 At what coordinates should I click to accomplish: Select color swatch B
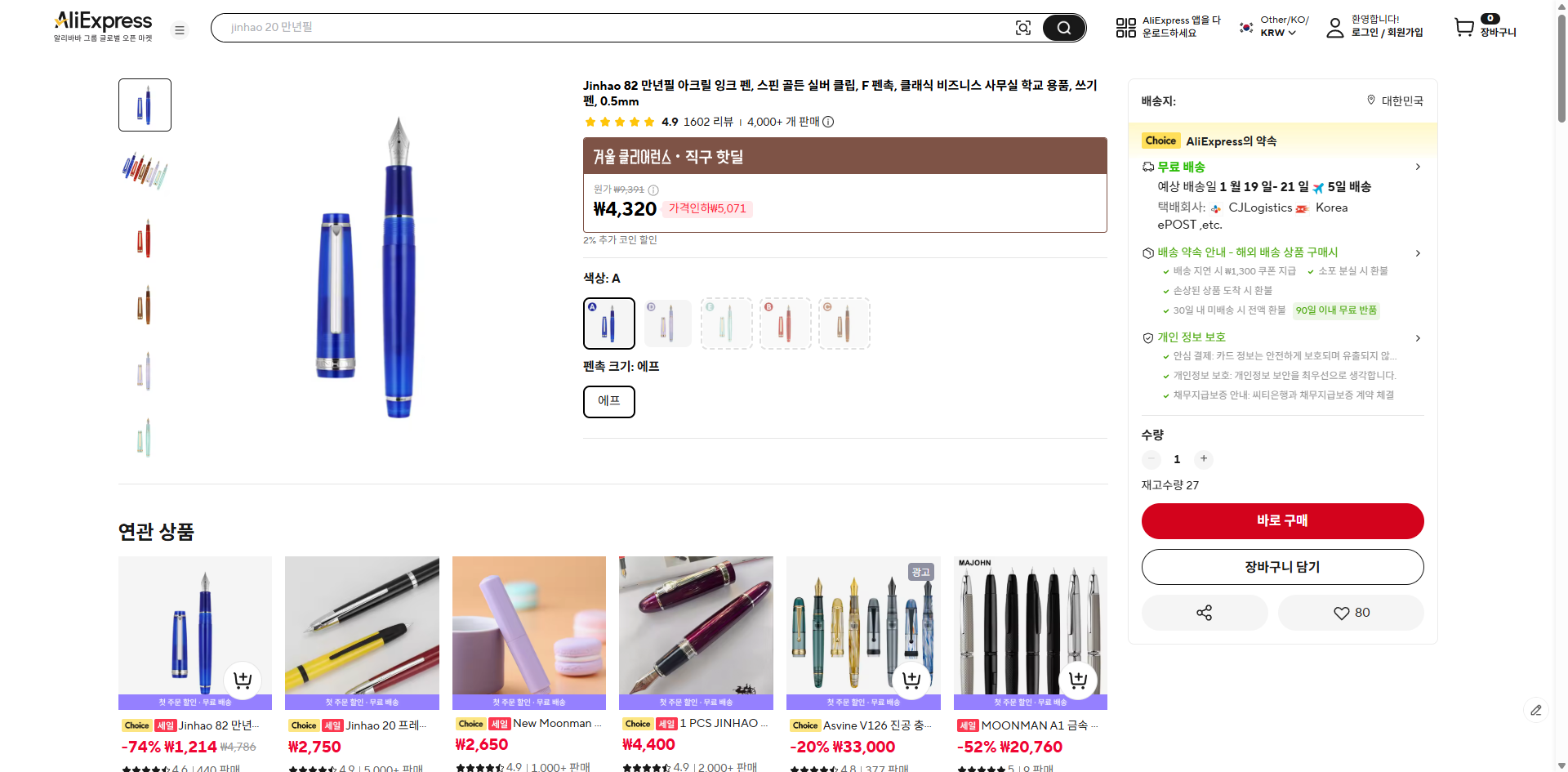coord(785,323)
